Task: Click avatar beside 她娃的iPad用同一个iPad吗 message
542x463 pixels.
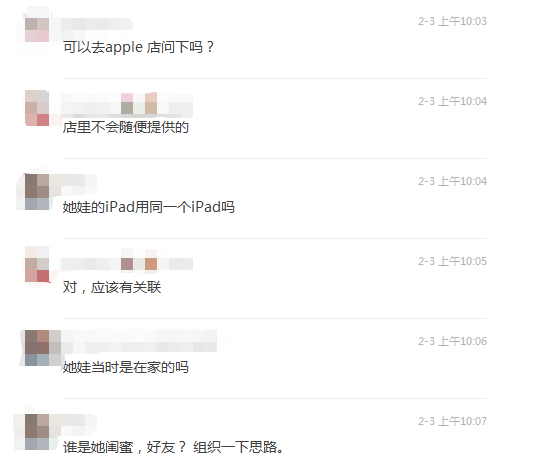Action: (37, 192)
